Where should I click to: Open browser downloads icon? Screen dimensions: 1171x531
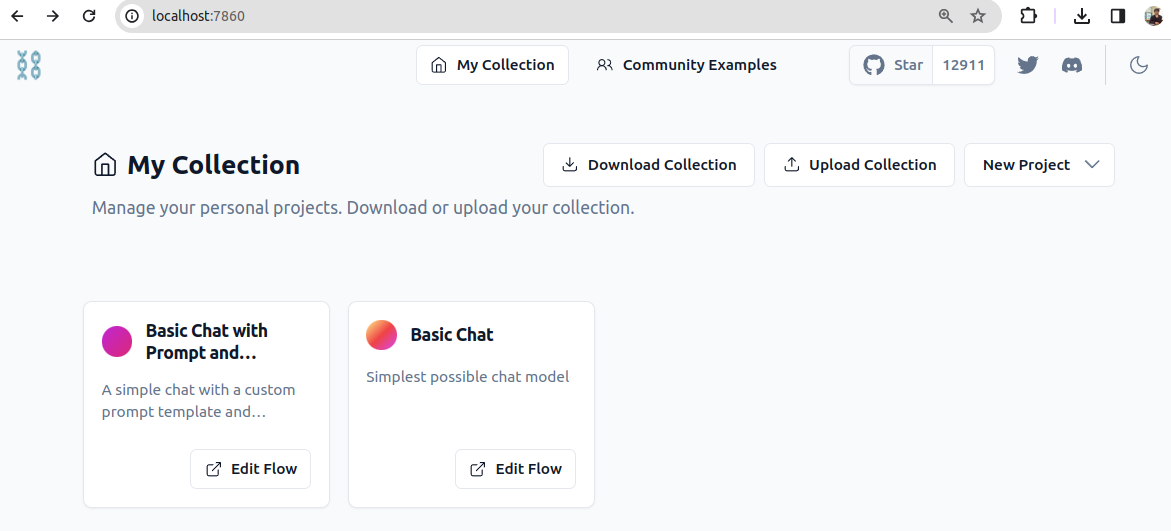point(1081,16)
